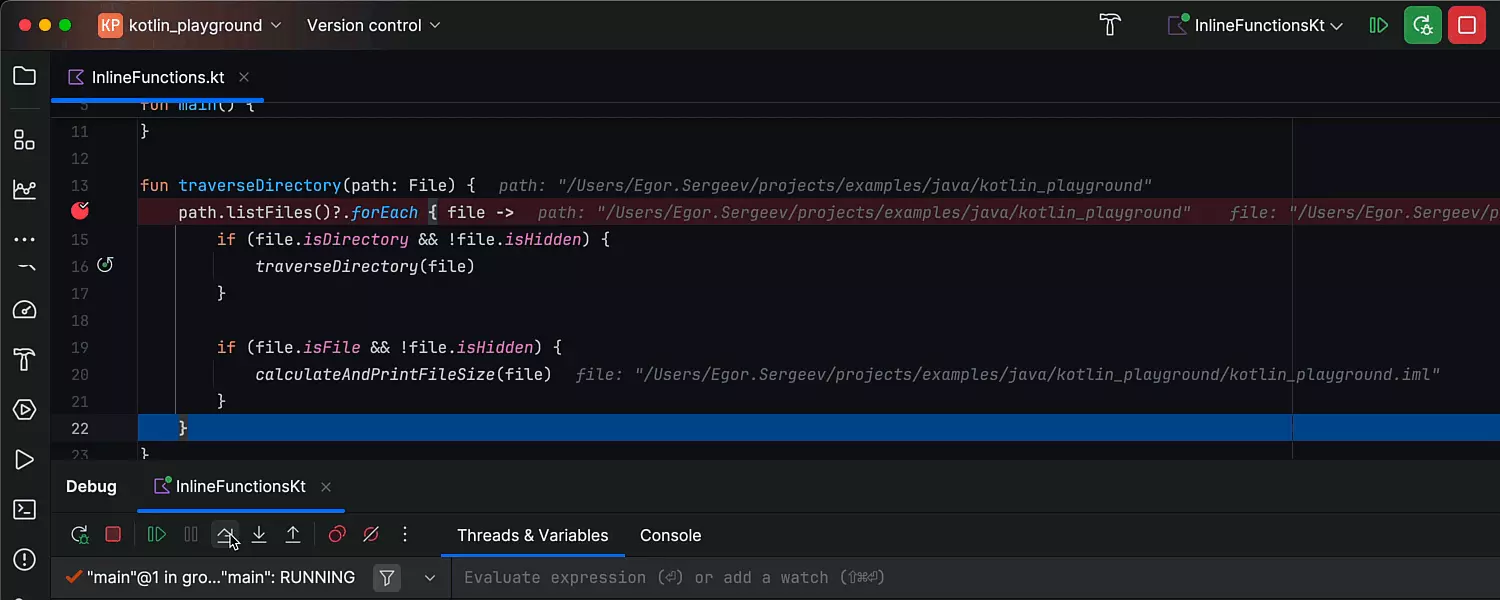Click the Step Into download-arrow icon
1500x600 pixels.
259,535
